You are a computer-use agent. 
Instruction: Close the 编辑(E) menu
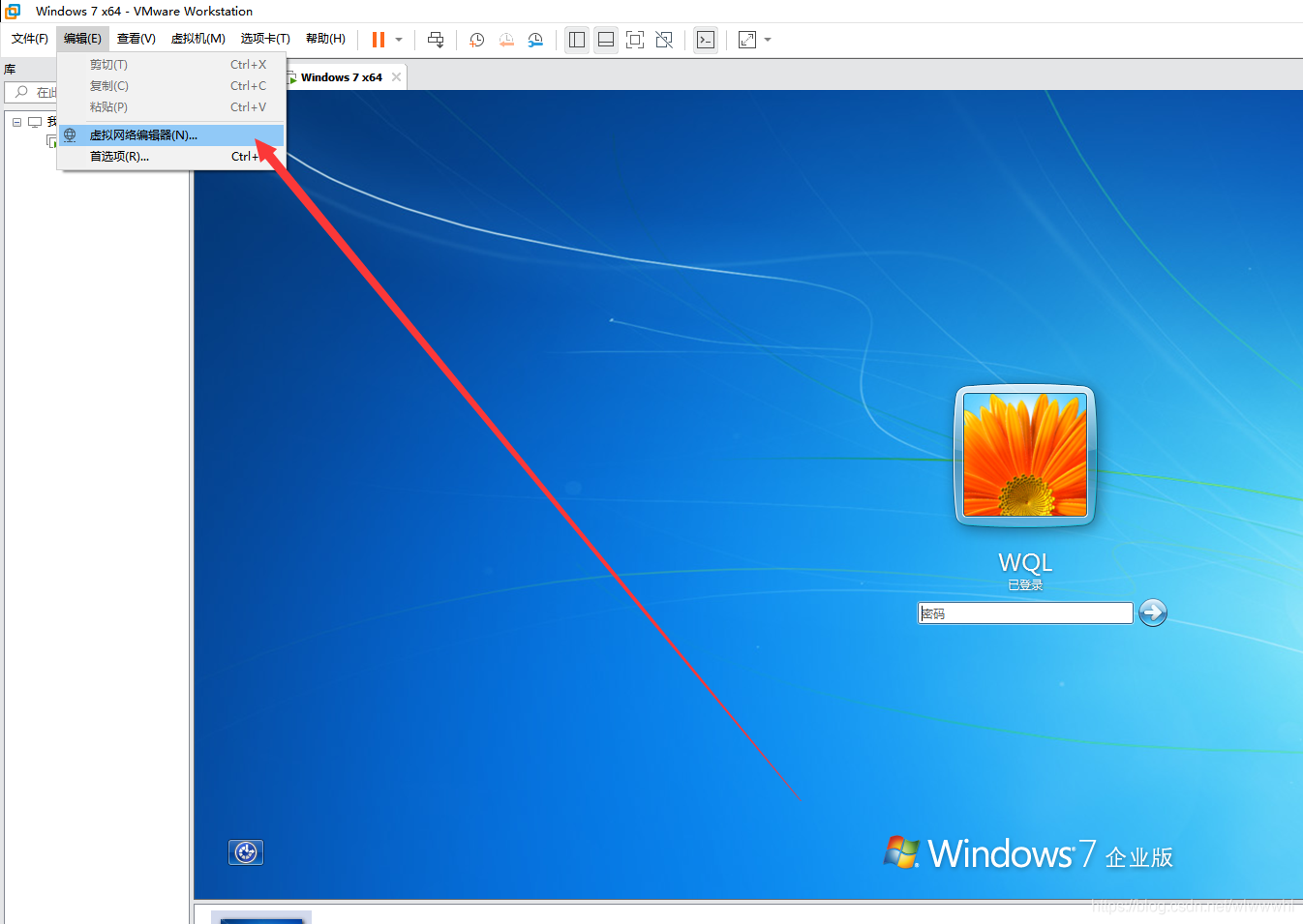click(82, 39)
